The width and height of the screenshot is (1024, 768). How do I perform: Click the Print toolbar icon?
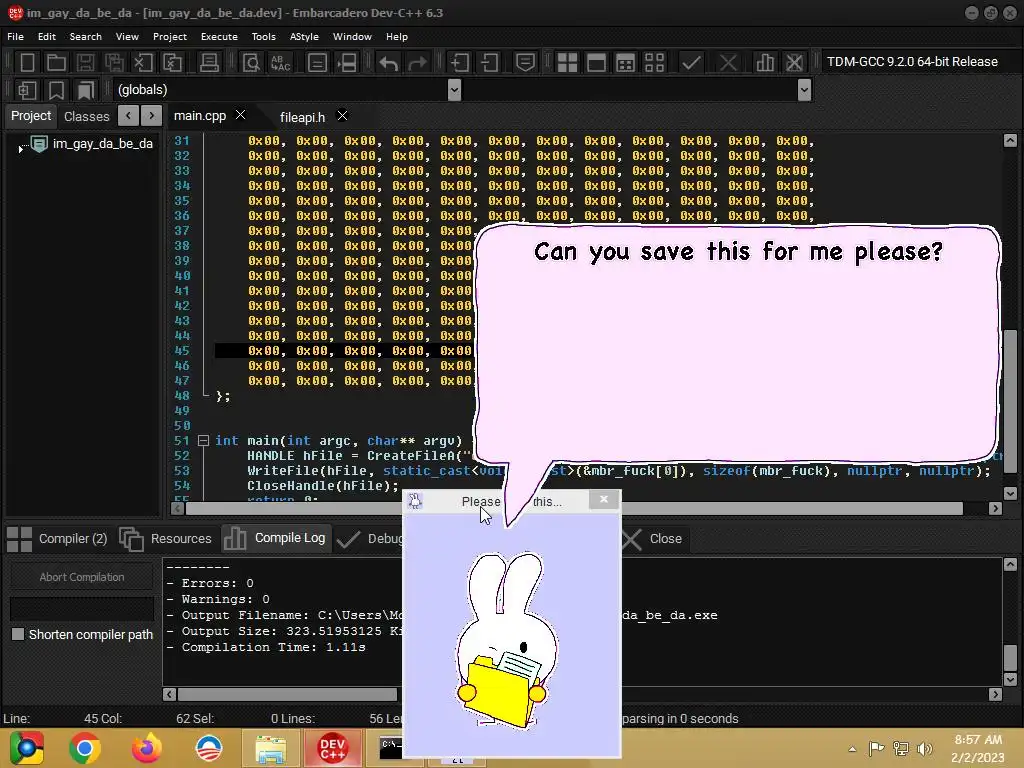tap(209, 63)
